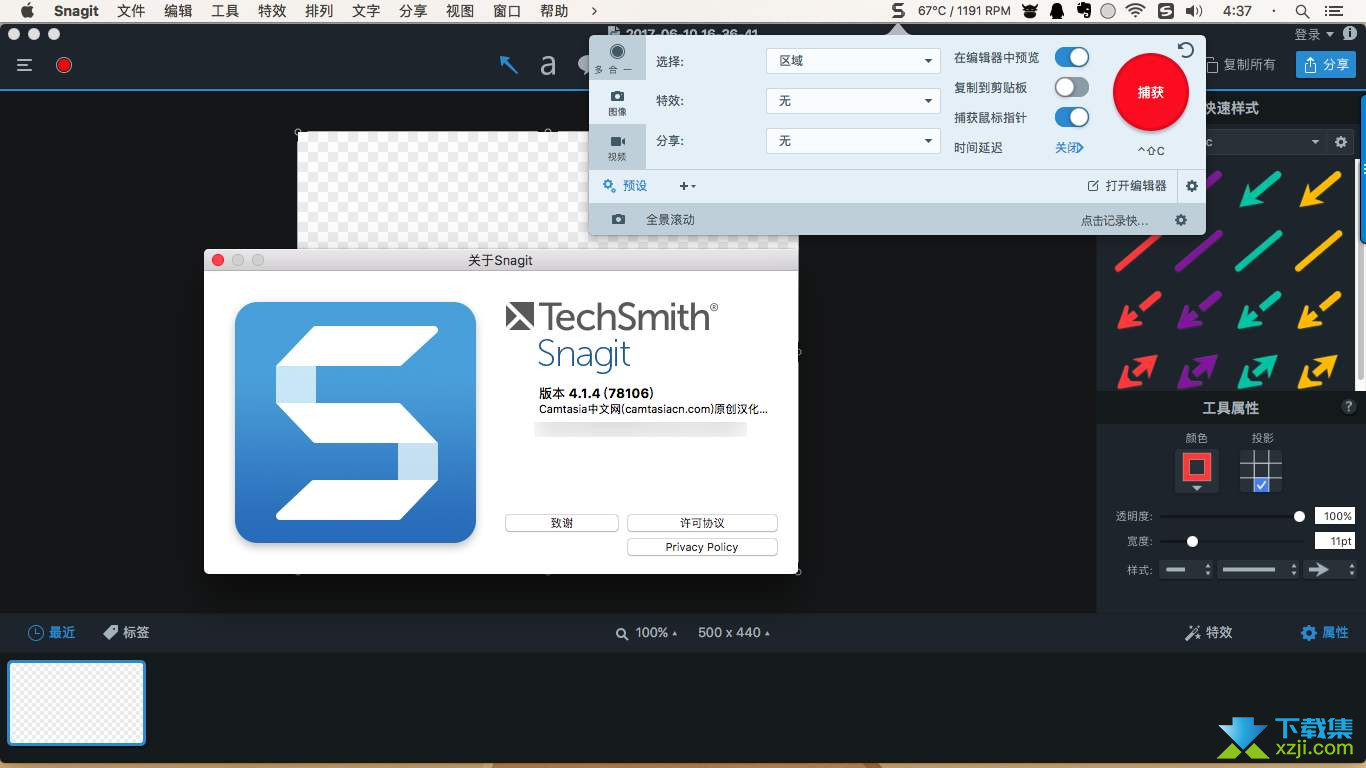Click the red record button in the editor
Screen dimensions: 1366x768
64,65
